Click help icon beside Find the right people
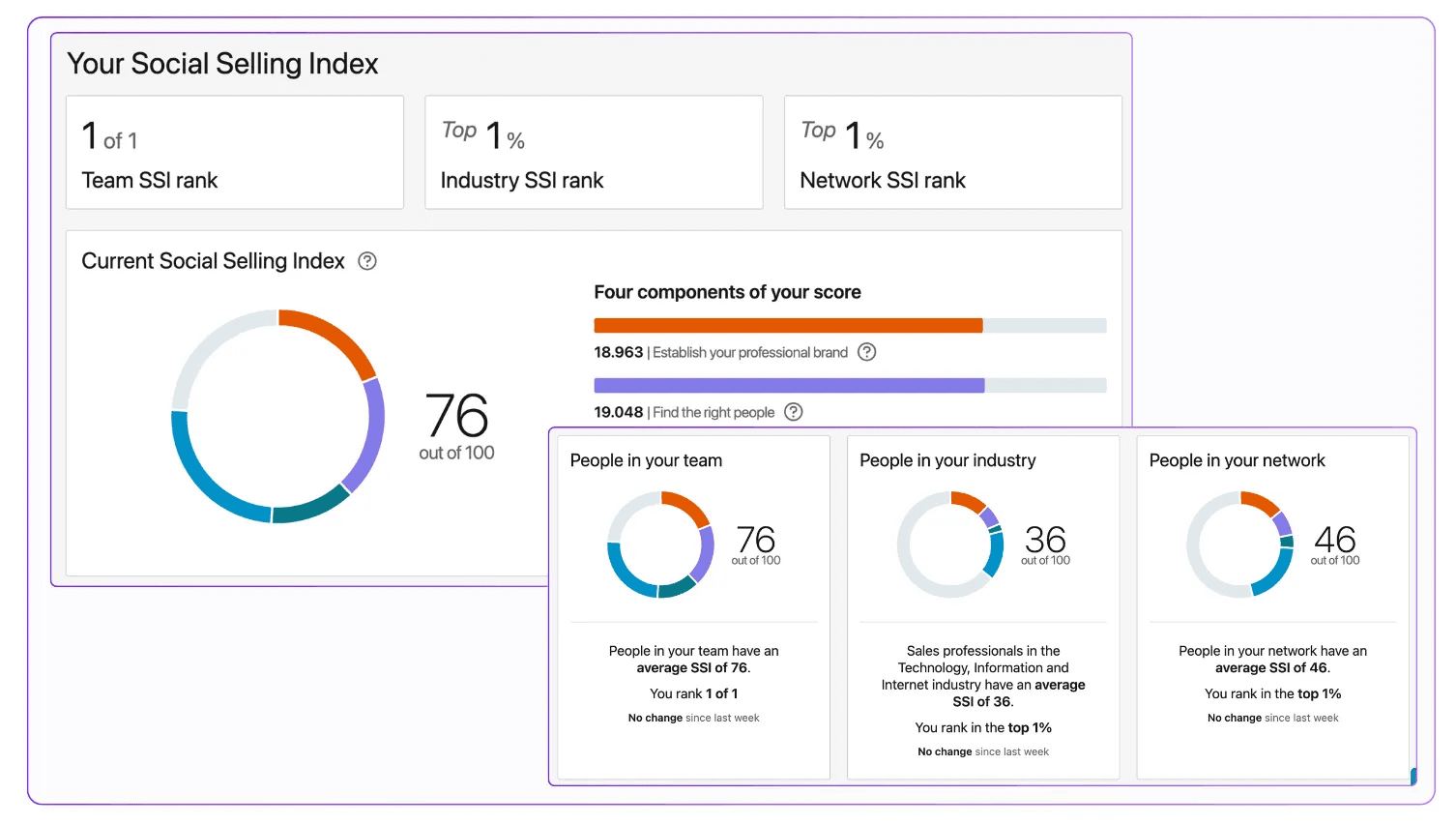 pos(794,412)
